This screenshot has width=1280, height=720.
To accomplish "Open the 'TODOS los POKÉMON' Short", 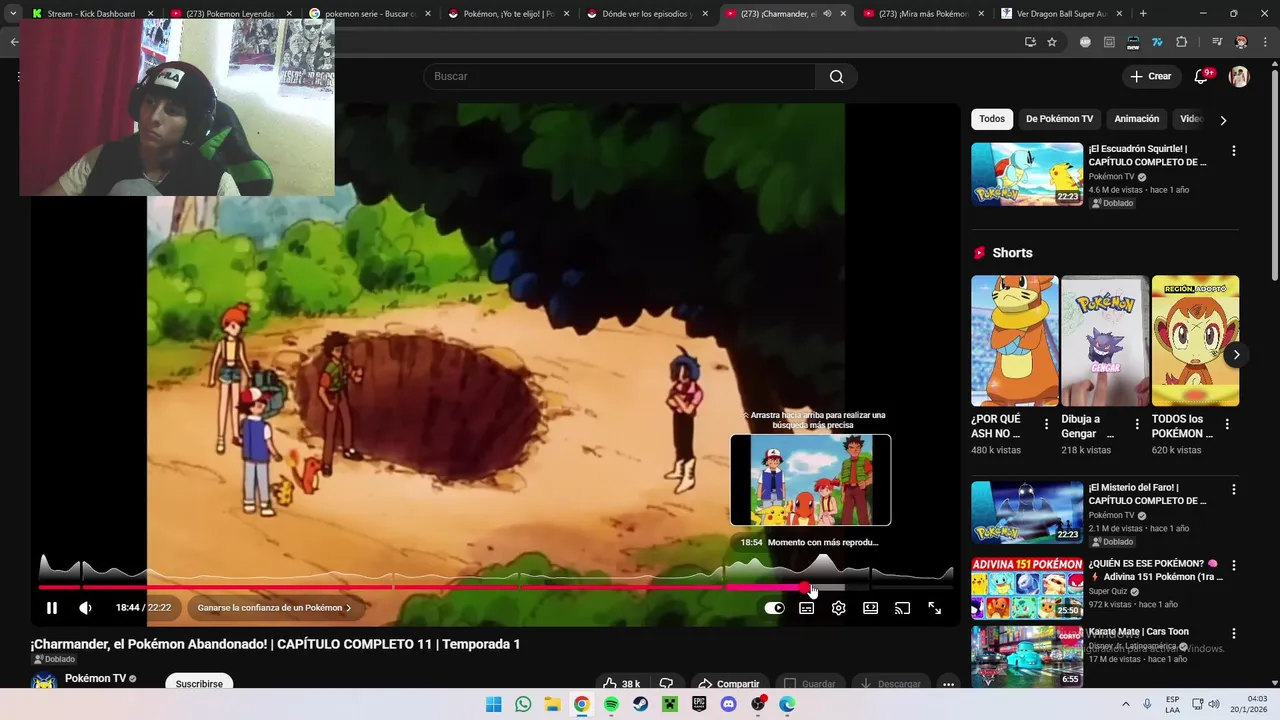I will point(1195,341).
